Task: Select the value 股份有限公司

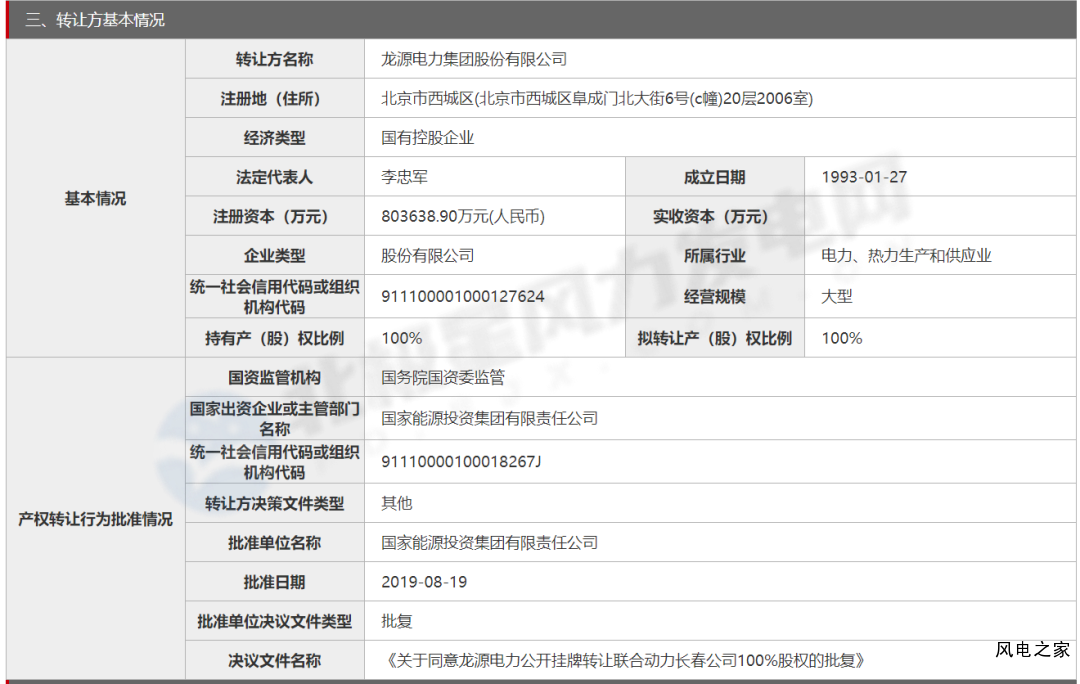Action: coord(428,256)
